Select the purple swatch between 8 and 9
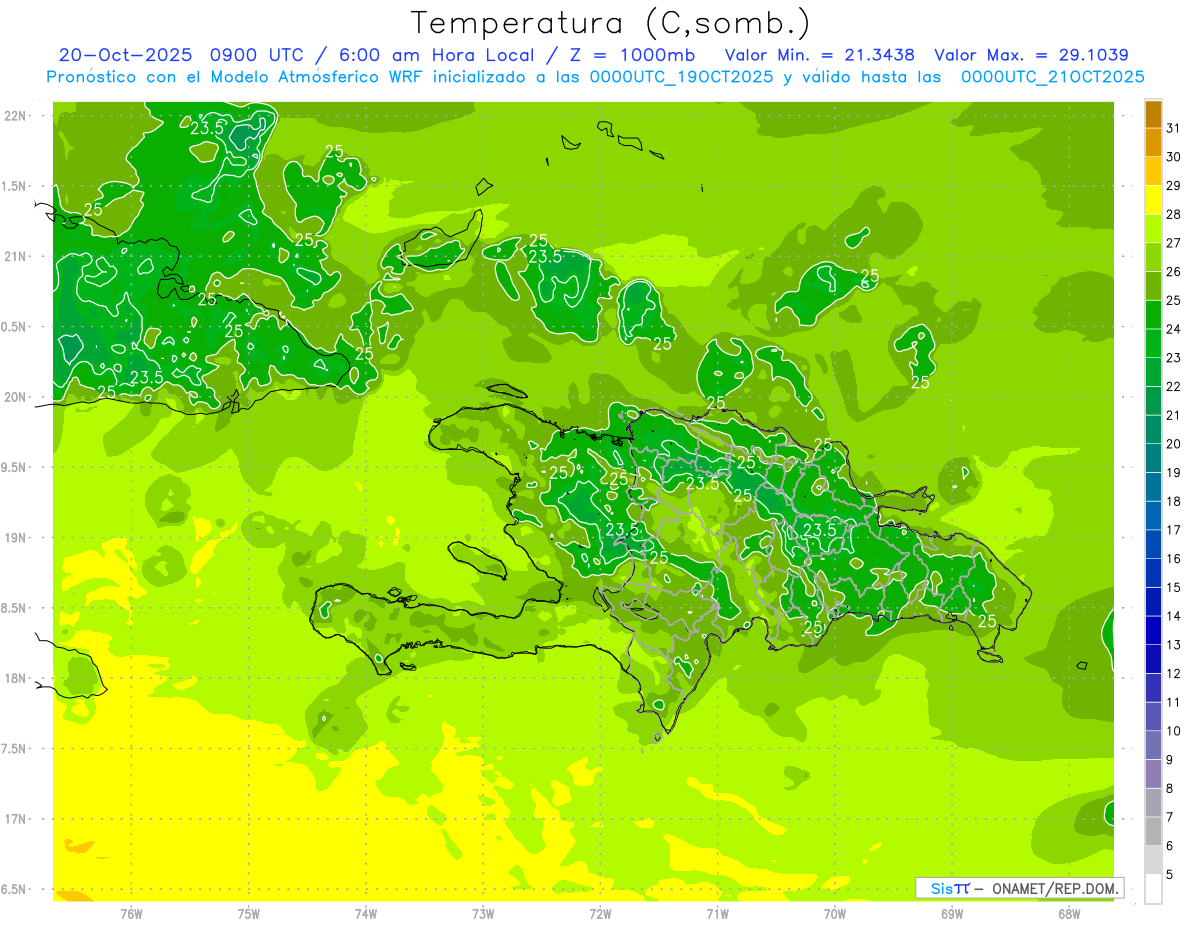The width and height of the screenshot is (1200, 927). tap(1153, 774)
